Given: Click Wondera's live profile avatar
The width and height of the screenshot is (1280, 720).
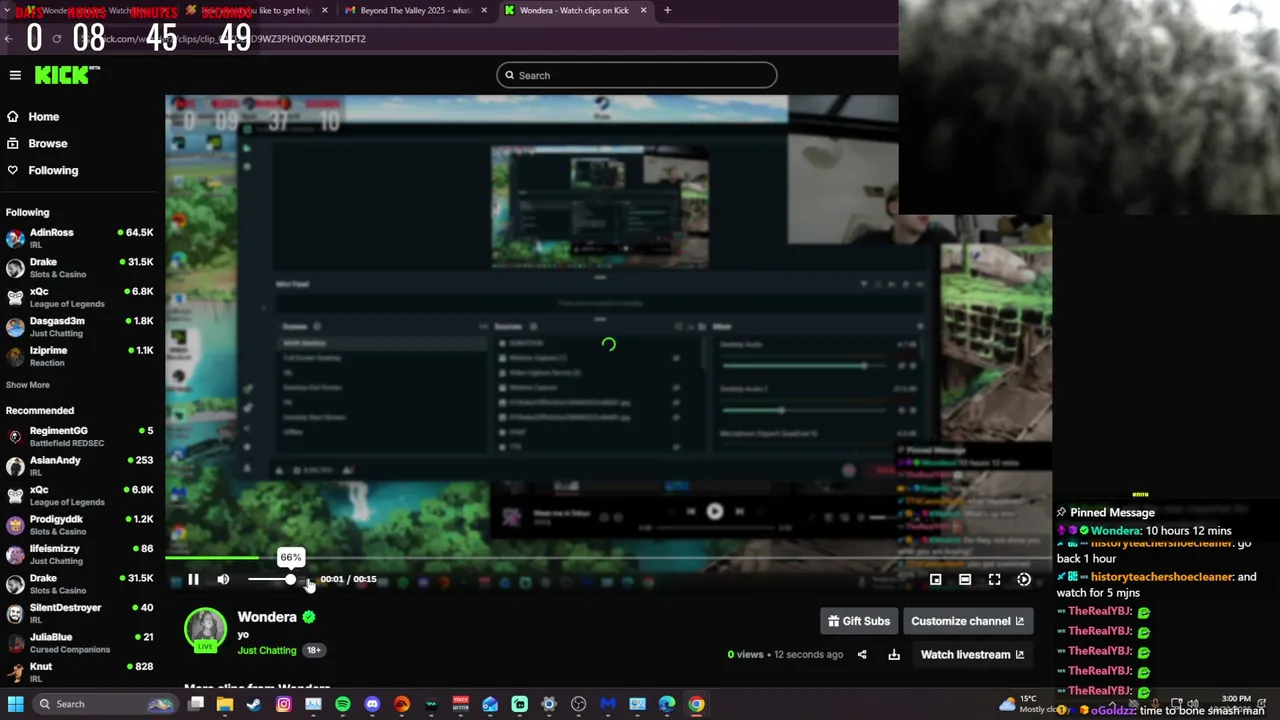Looking at the screenshot, I should (x=206, y=630).
